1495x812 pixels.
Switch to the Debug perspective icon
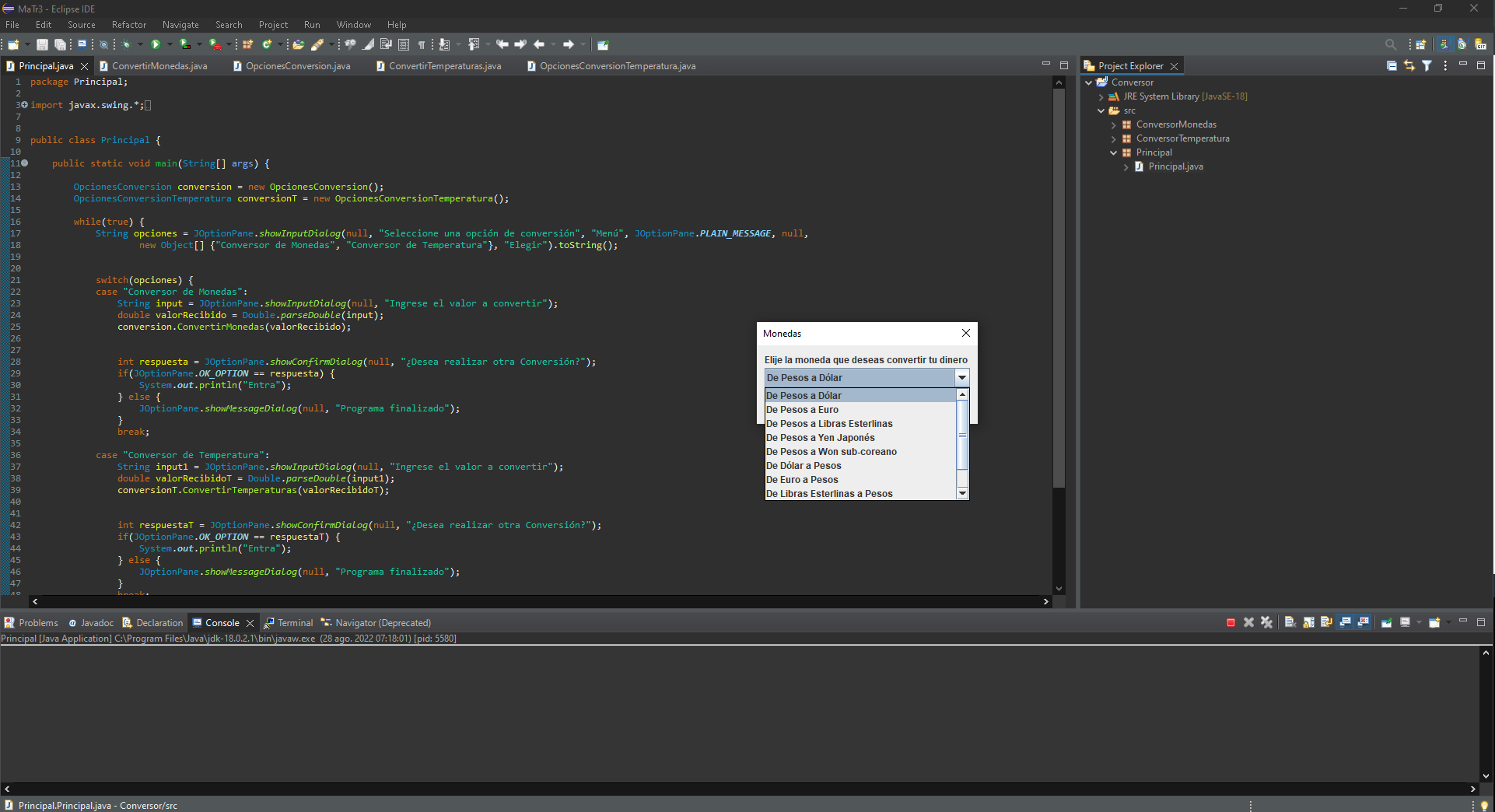click(x=1462, y=45)
